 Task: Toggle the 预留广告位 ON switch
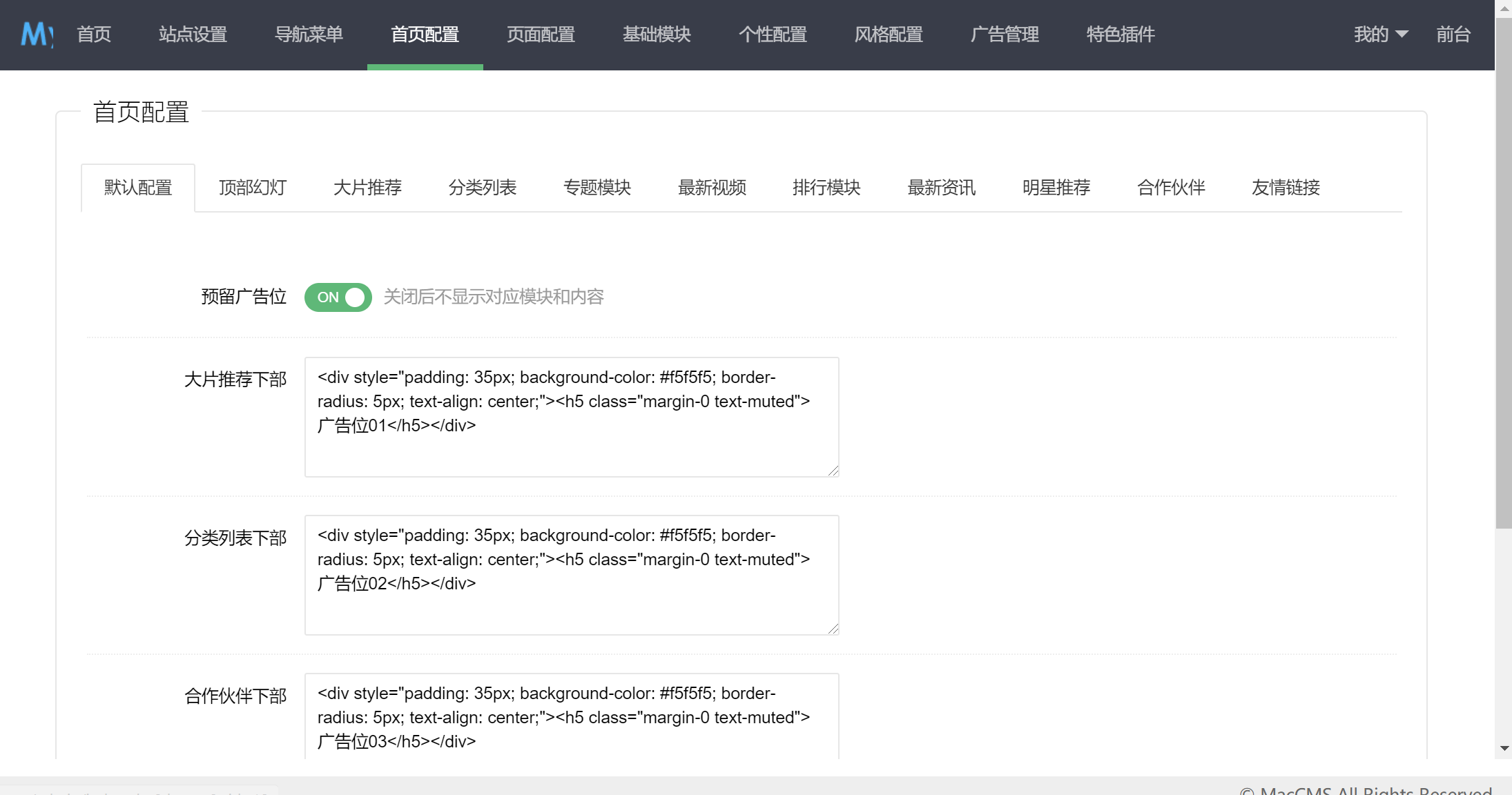pyautogui.click(x=338, y=297)
